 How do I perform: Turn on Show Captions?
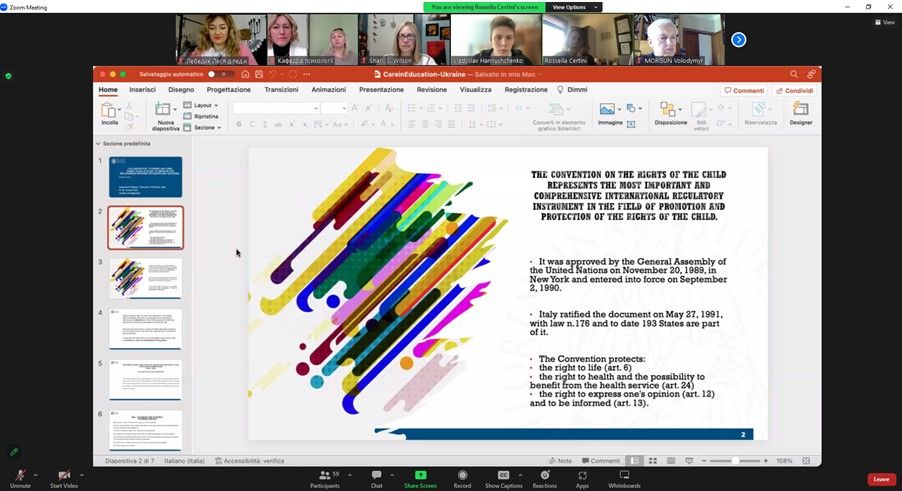click(x=504, y=475)
